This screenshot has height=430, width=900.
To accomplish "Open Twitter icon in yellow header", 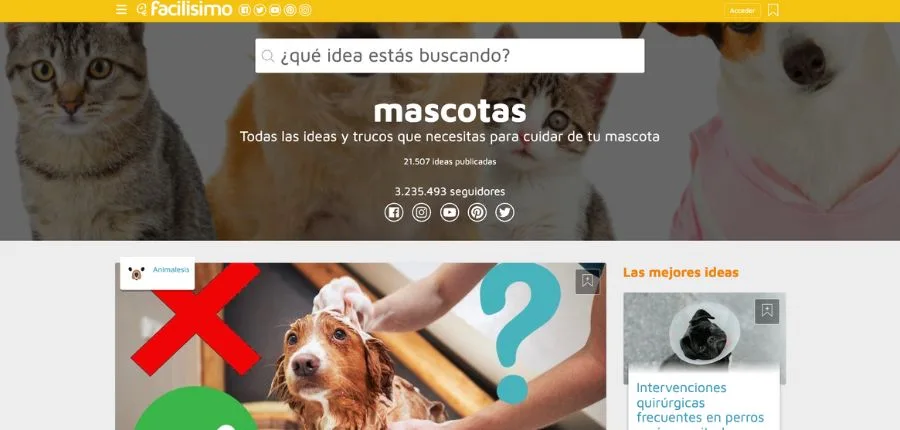I will (260, 10).
